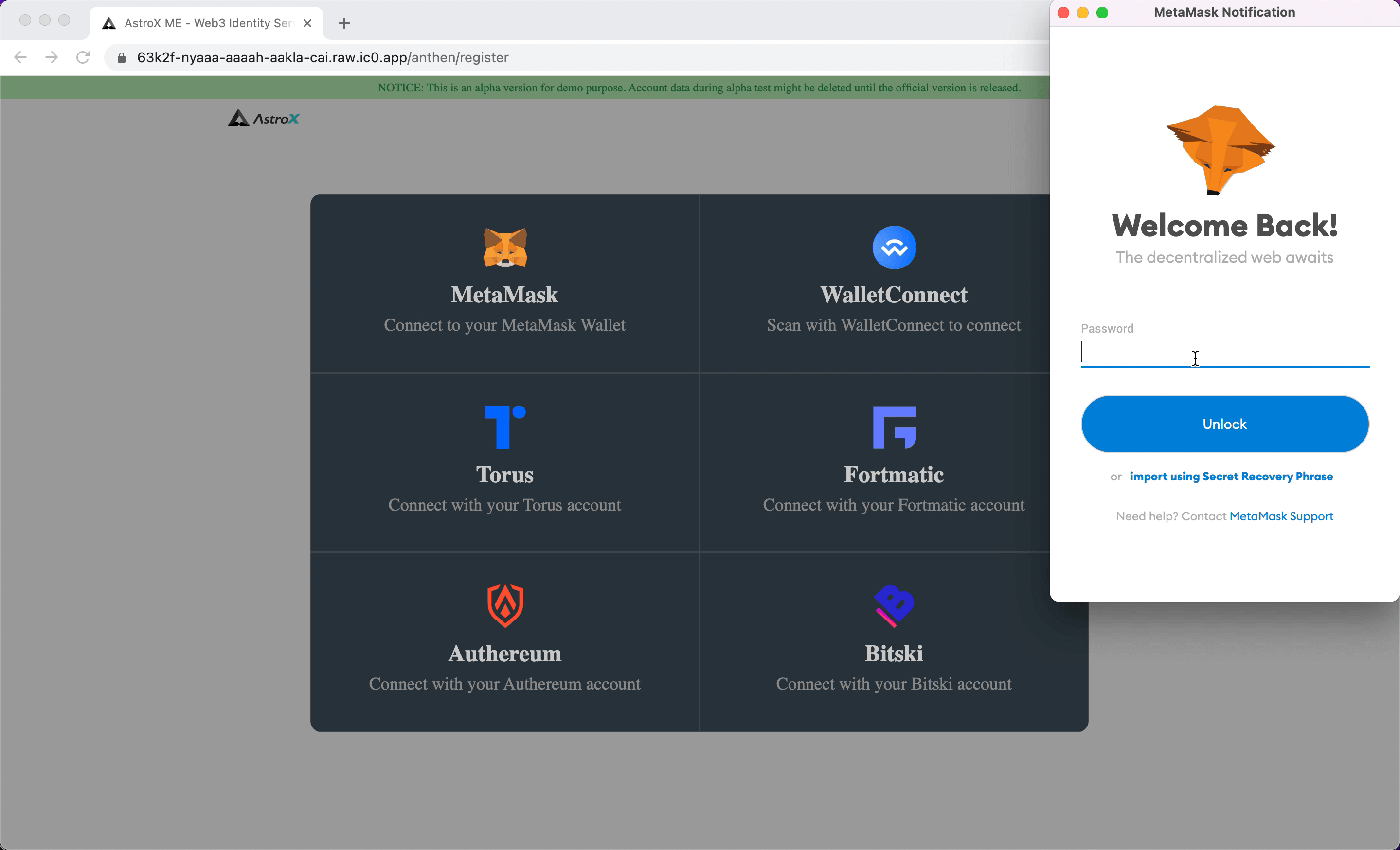1400x850 pixels.
Task: Click the lock icon in address bar
Action: [x=121, y=58]
